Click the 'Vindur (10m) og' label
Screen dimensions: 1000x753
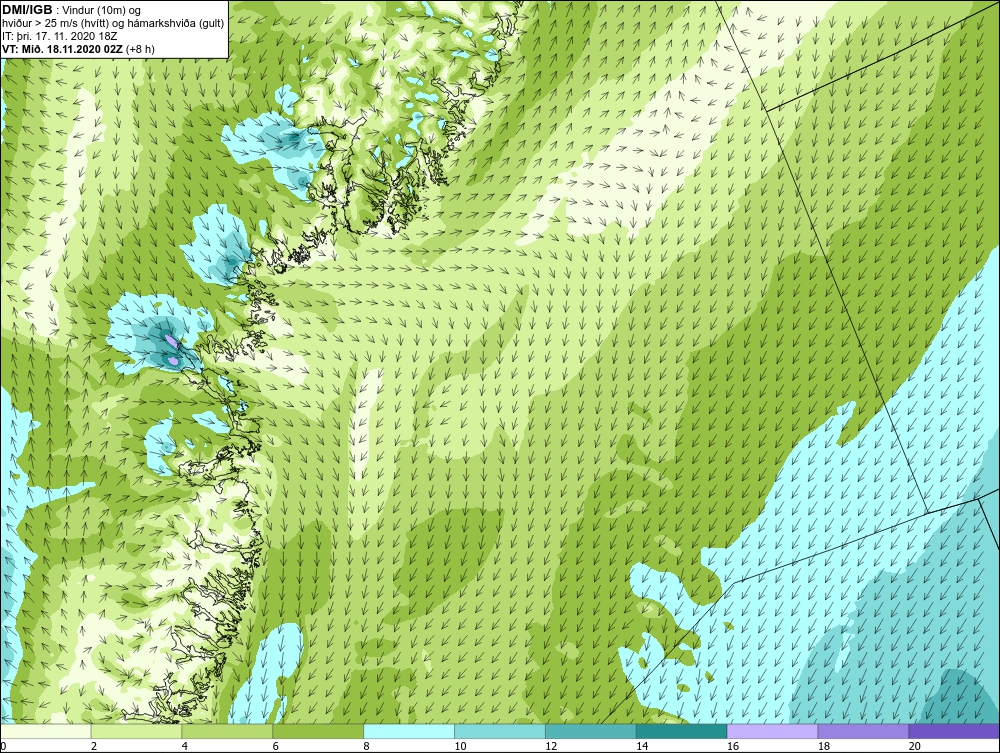101,10
